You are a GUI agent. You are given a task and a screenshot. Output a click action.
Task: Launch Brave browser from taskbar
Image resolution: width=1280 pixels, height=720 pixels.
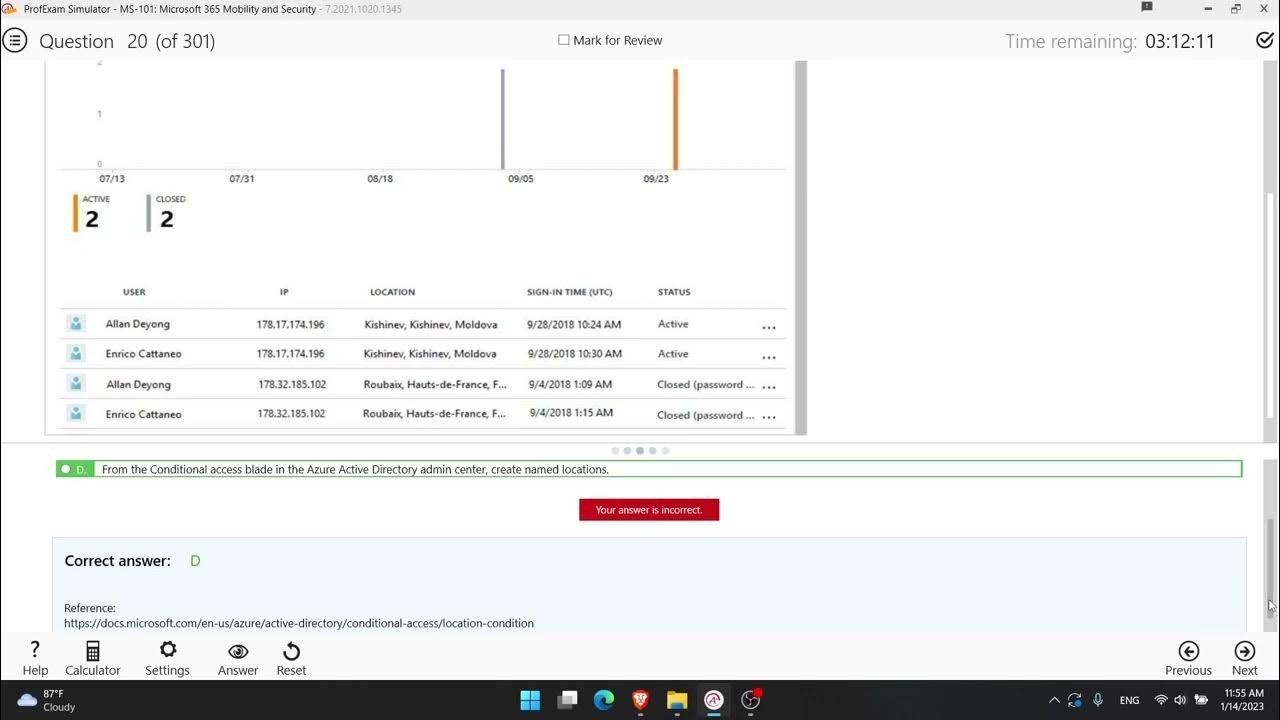(641, 700)
